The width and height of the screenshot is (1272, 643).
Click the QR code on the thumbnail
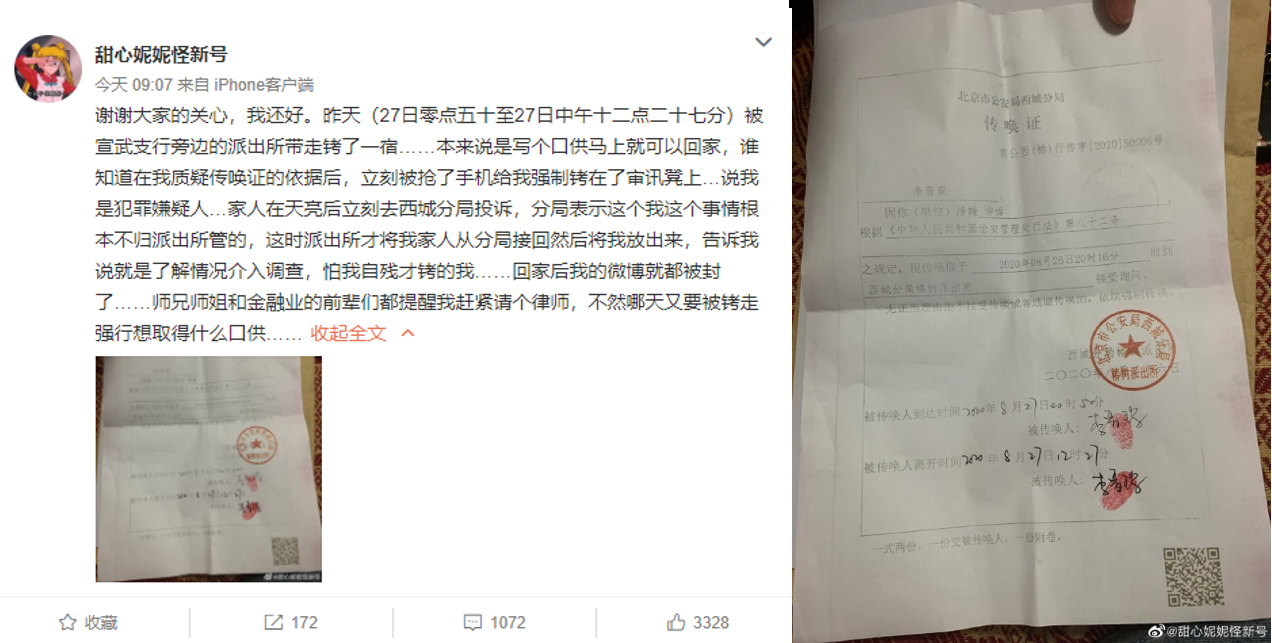tap(285, 551)
